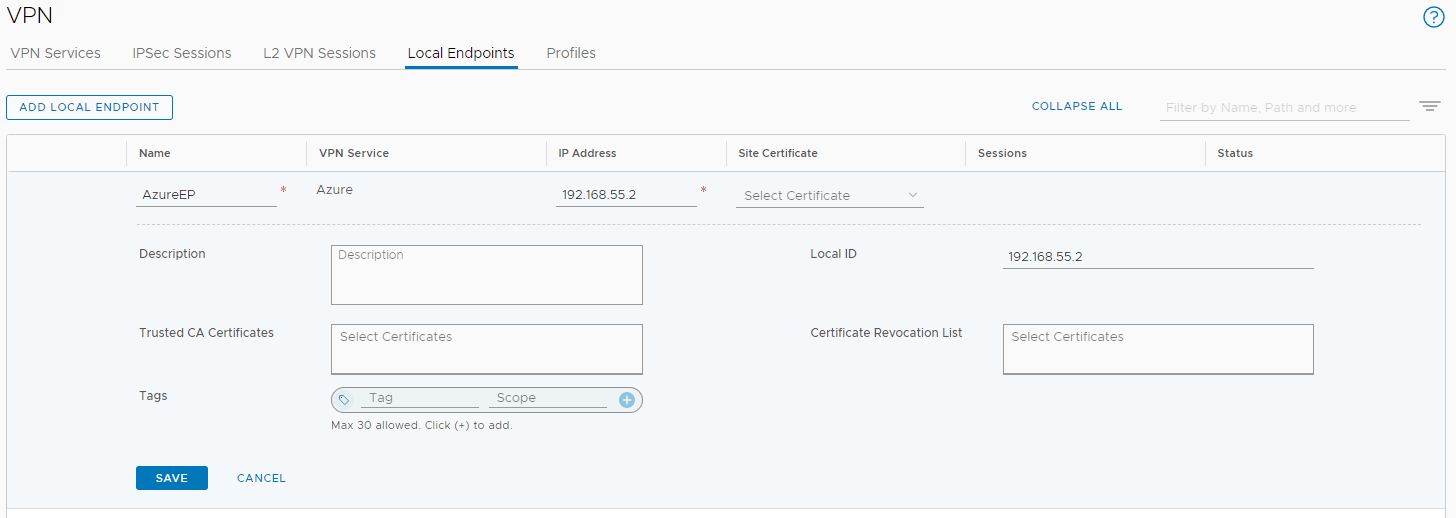Click the 'Max 30 allowed' hint text
1456x518 pixels.
click(x=421, y=425)
